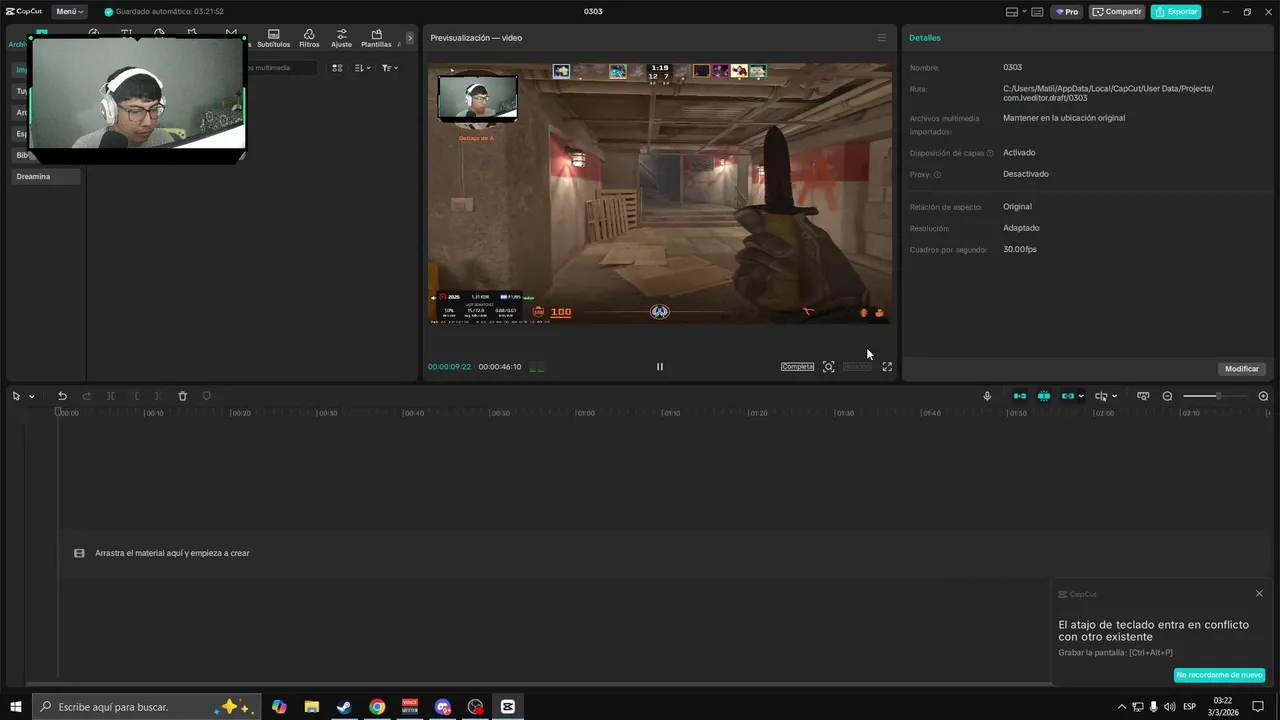Image resolution: width=1280 pixels, height=720 pixels.
Task: Click the Windows taskbar search box
Action: (x=147, y=706)
